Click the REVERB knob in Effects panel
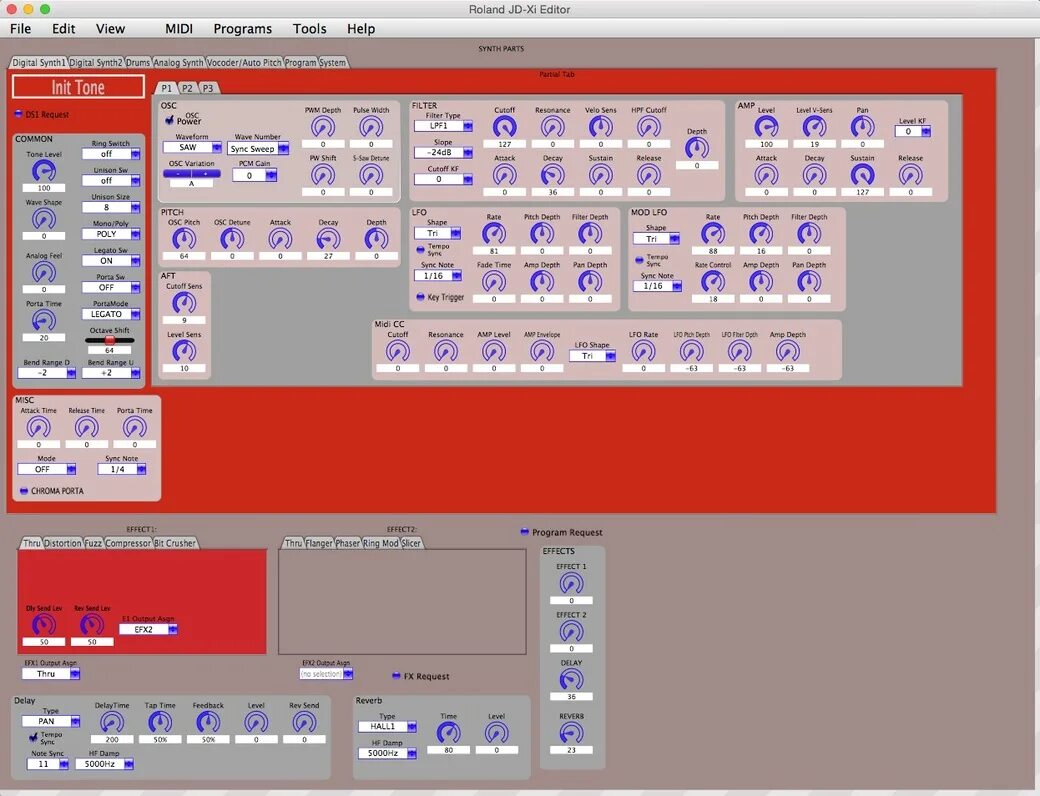1040x796 pixels. click(571, 733)
